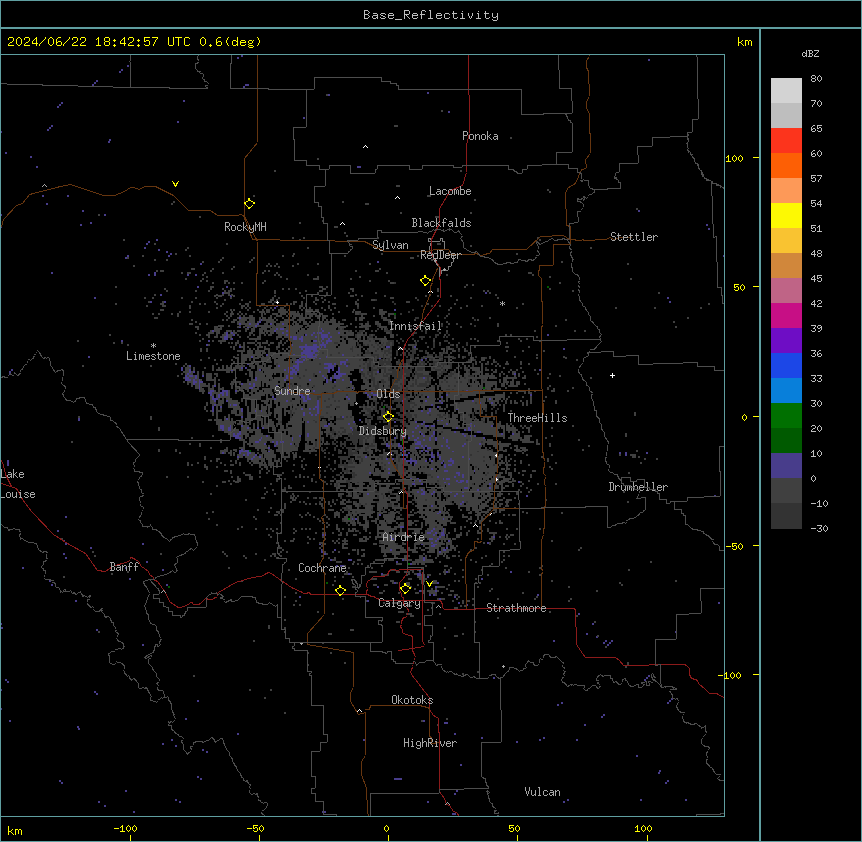This screenshot has width=862, height=842.
Task: Click white asterisk marker above Limestone
Action: click(153, 346)
